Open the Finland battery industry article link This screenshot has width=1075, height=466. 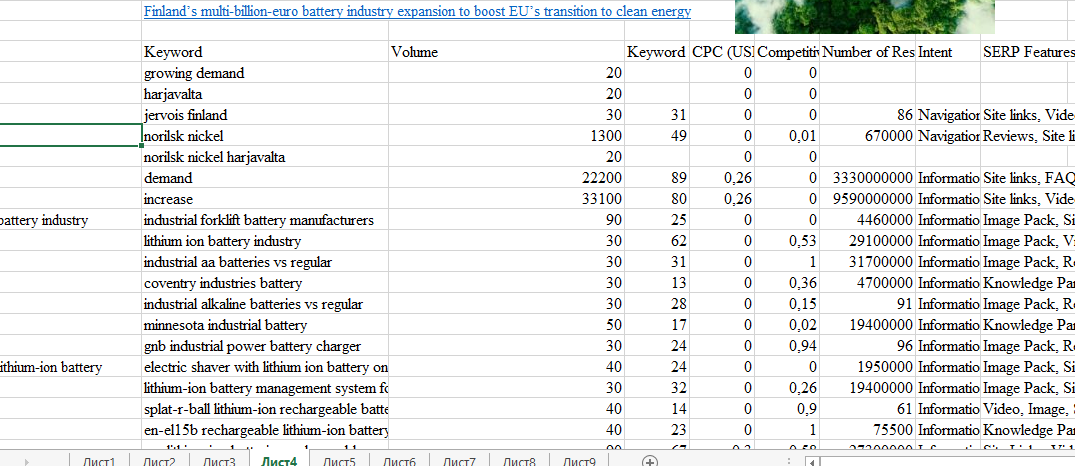click(x=417, y=12)
